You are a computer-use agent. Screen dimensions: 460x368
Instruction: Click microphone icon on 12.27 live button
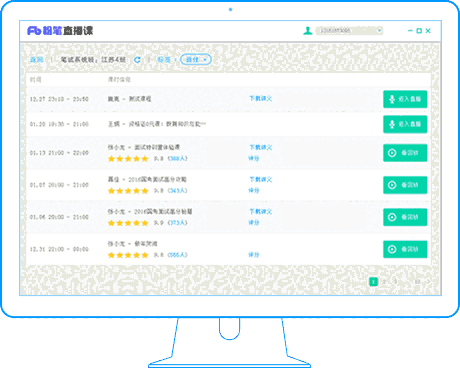pos(392,99)
